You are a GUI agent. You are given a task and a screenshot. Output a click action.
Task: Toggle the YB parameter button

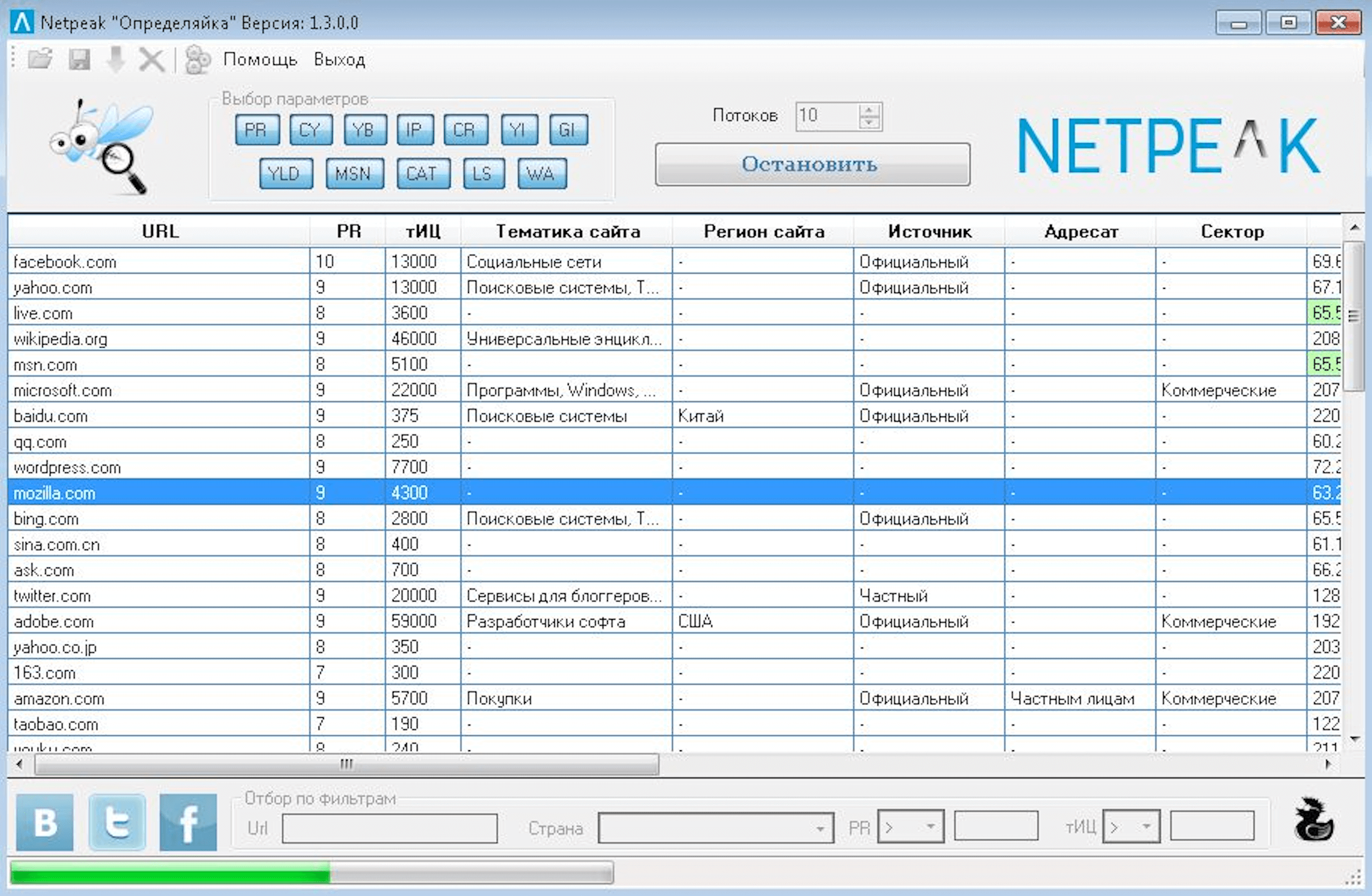point(365,130)
